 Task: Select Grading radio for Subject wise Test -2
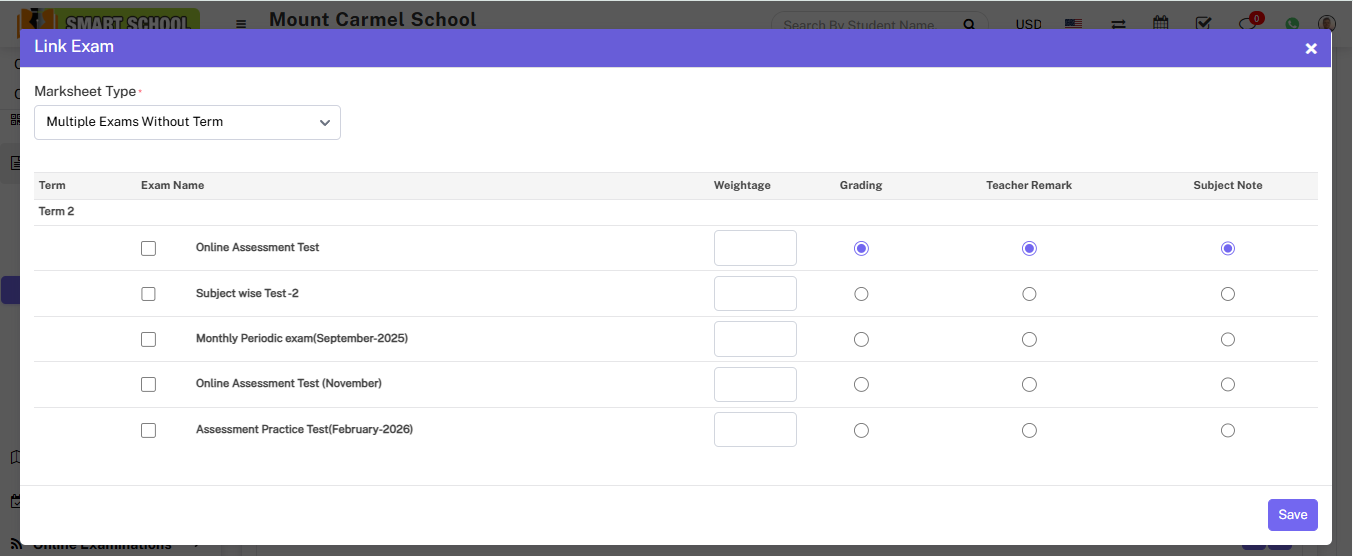click(x=861, y=294)
